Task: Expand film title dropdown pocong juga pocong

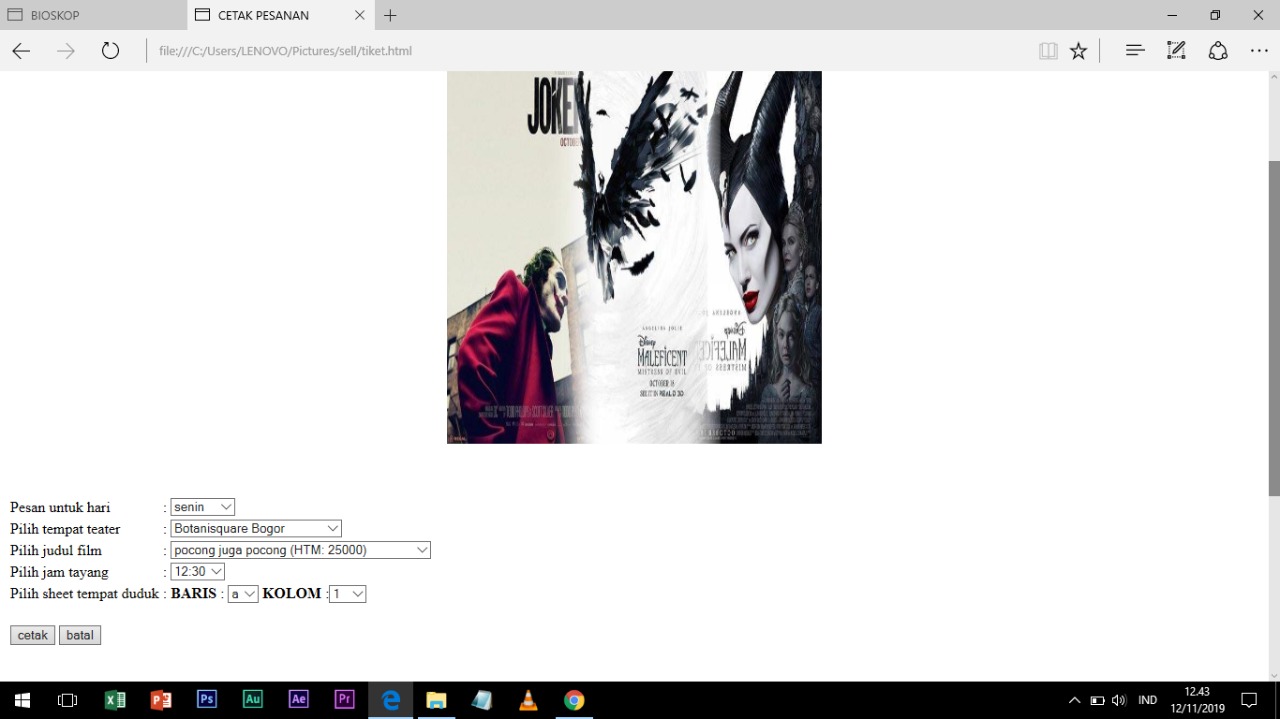Action: (300, 550)
